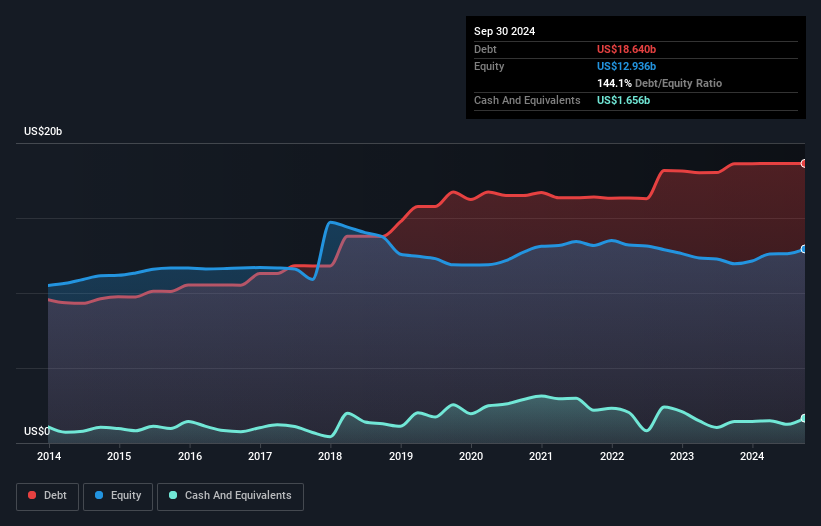
Task: Click the US$18.640b debt value
Action: coord(626,49)
